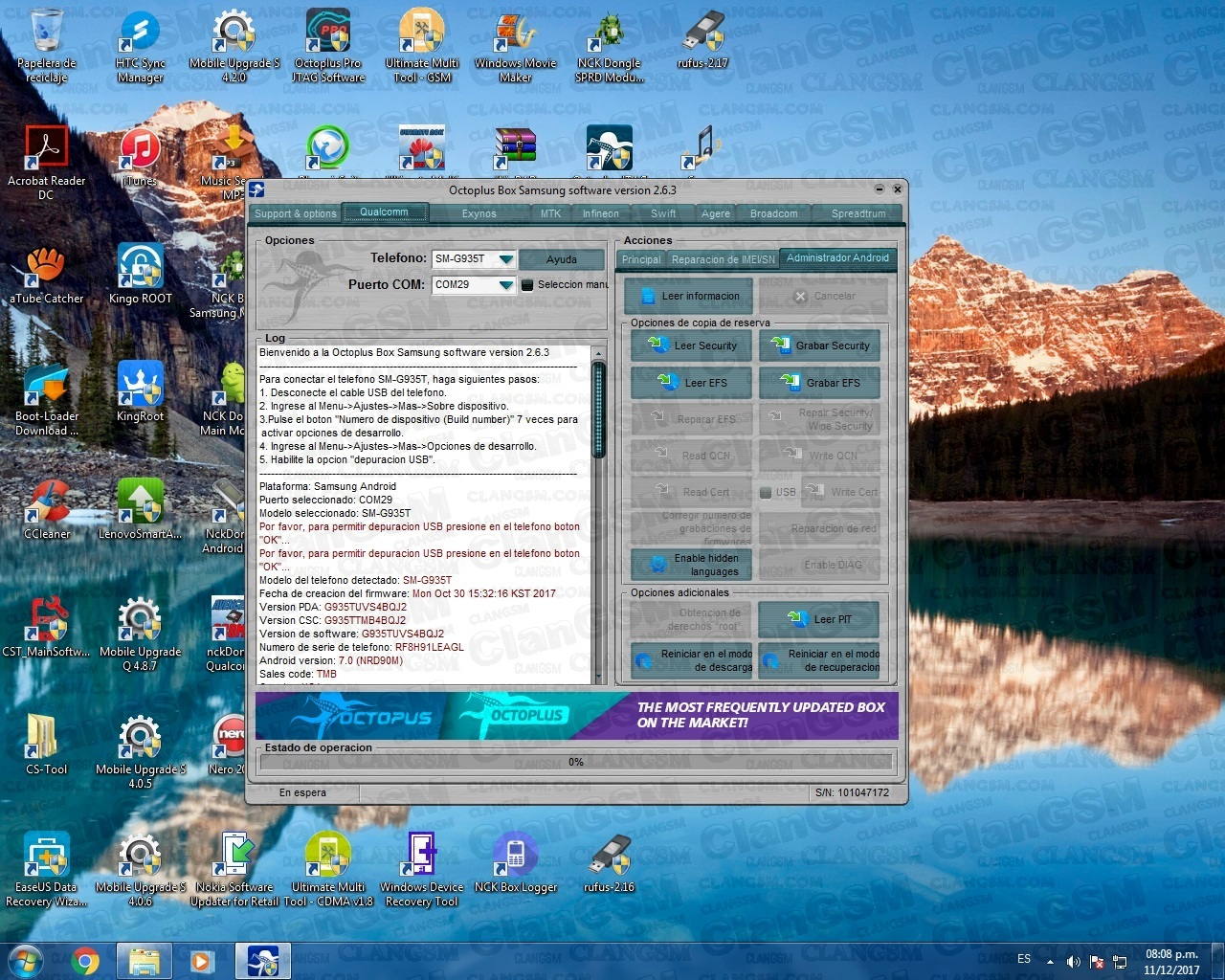Screen dimensions: 1225x980
Task: Open Octoplus Pro JTAG Software icon
Action: 328,45
